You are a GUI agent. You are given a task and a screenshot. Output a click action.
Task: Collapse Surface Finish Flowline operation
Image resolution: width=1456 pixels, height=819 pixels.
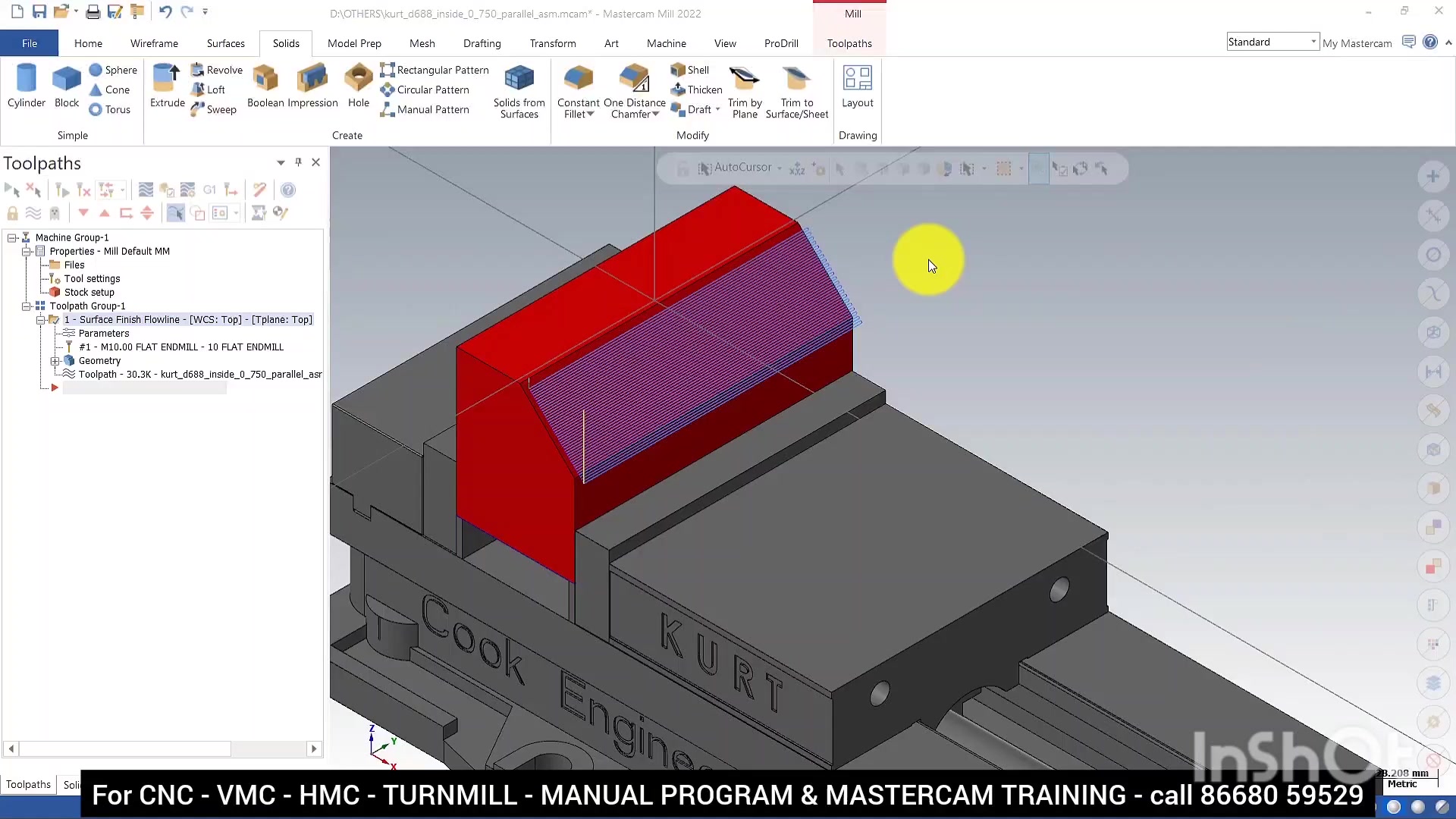pos(41,320)
